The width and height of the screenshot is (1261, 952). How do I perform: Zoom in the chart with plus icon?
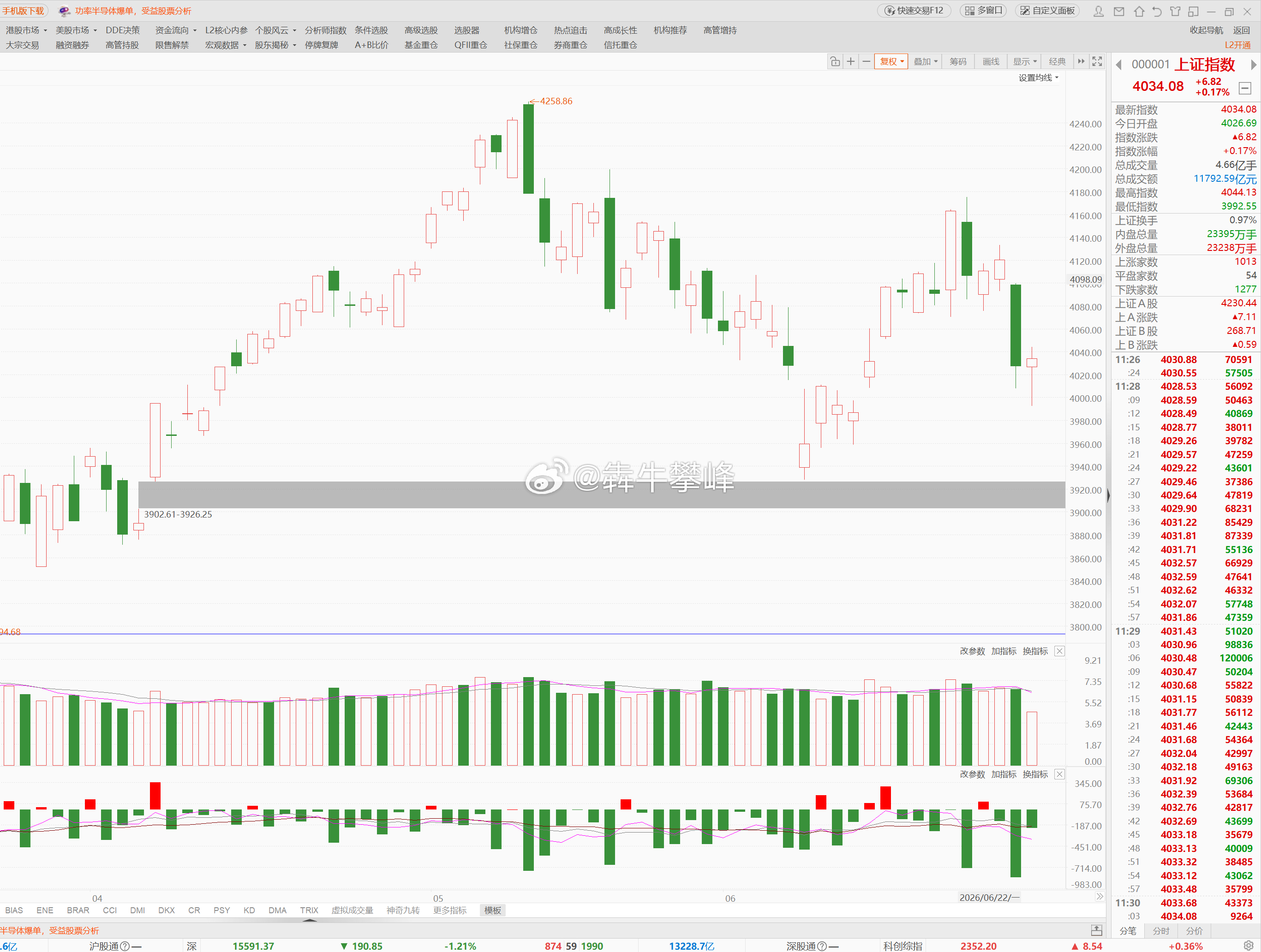click(x=850, y=61)
